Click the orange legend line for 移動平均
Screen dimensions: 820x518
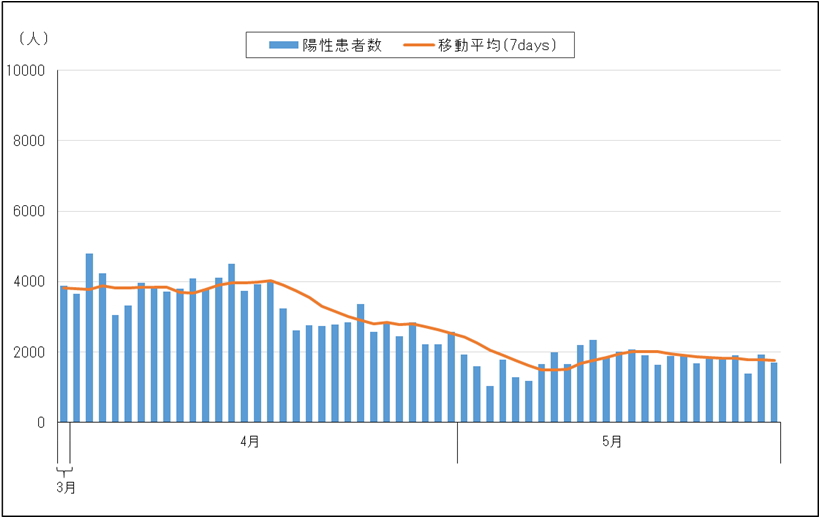(x=418, y=45)
